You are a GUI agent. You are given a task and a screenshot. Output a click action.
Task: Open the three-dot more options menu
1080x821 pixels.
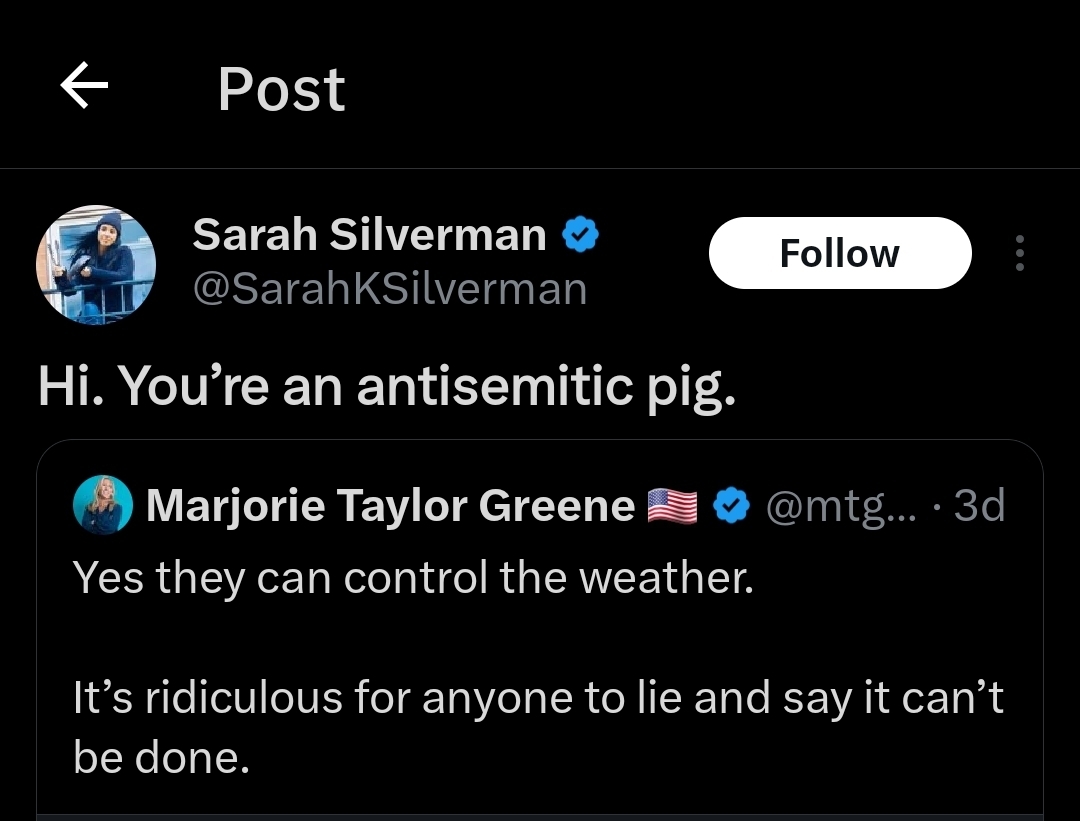coord(1020,253)
